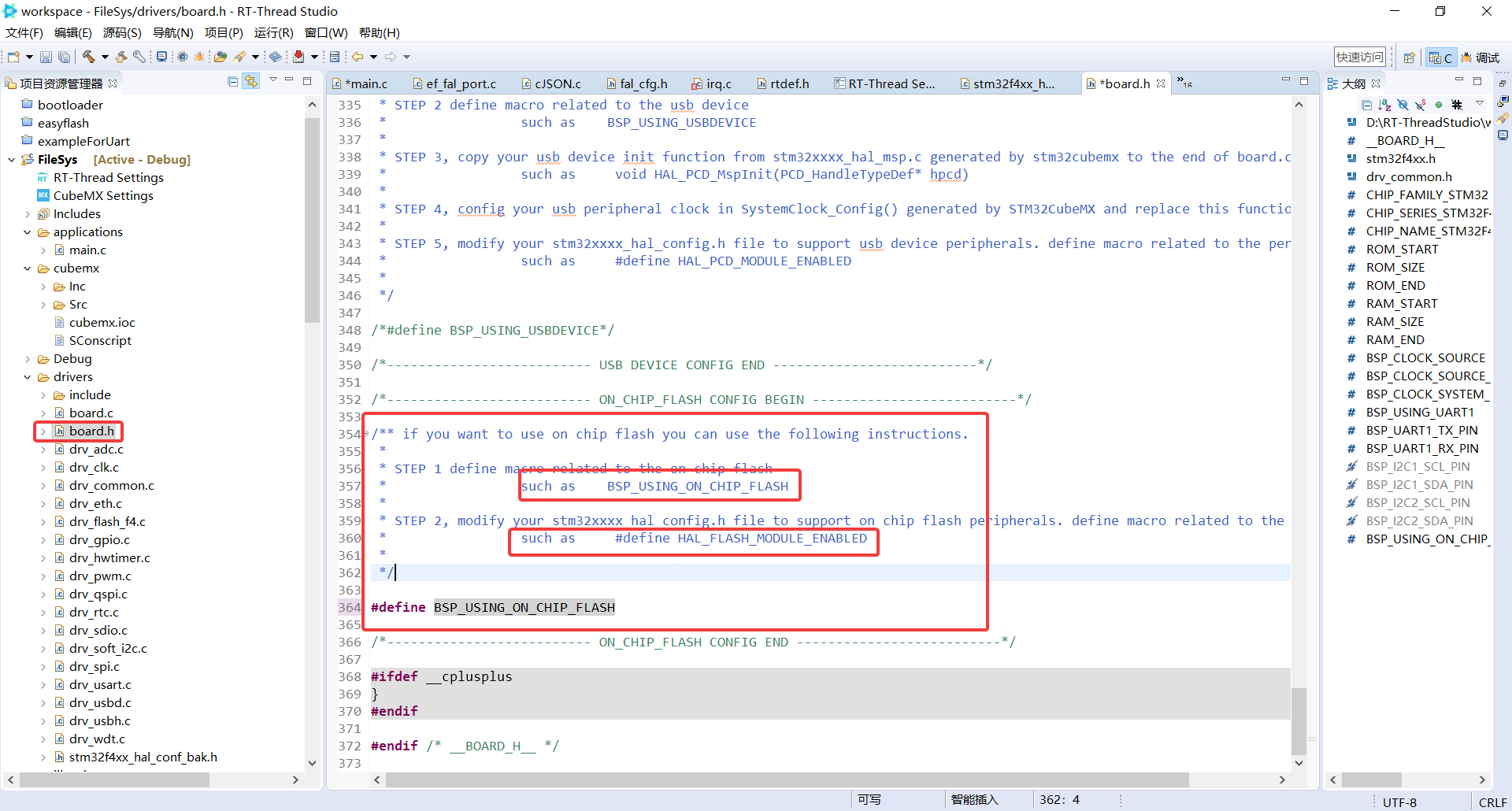Switch to the stm32f4xx_h... editor tab
Screen dimensions: 1512x811
tap(1014, 83)
